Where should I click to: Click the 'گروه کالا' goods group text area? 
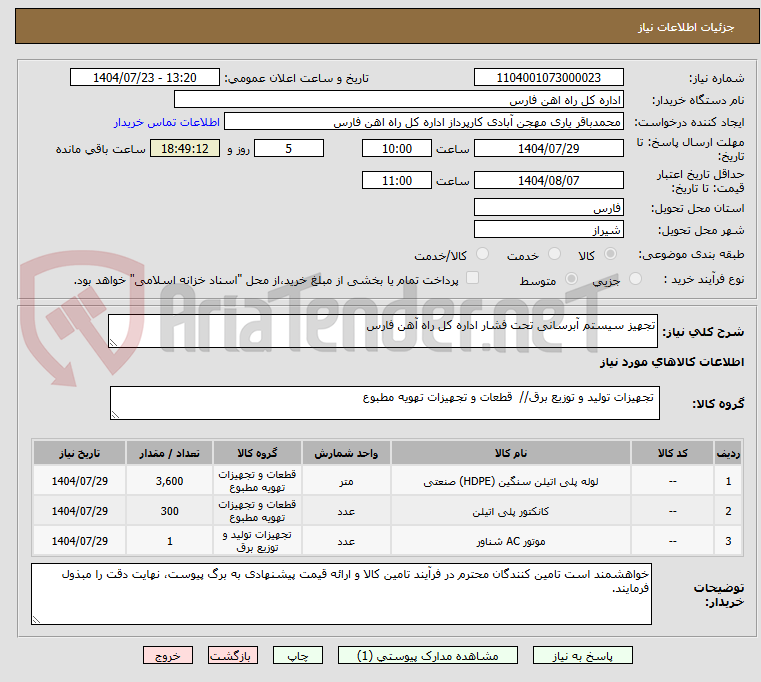click(385, 403)
